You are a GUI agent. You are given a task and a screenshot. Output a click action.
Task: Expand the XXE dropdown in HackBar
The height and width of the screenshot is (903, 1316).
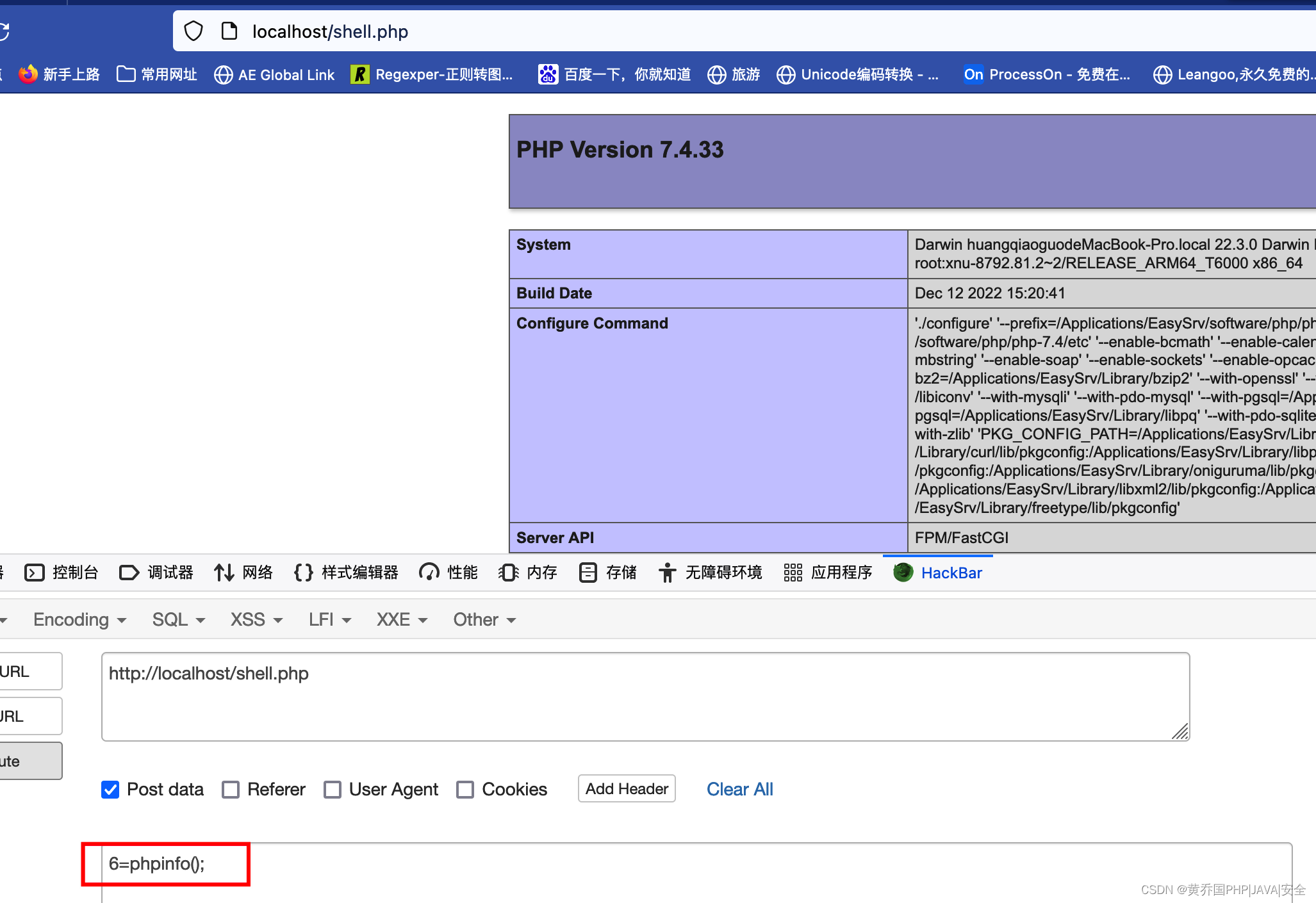(402, 619)
